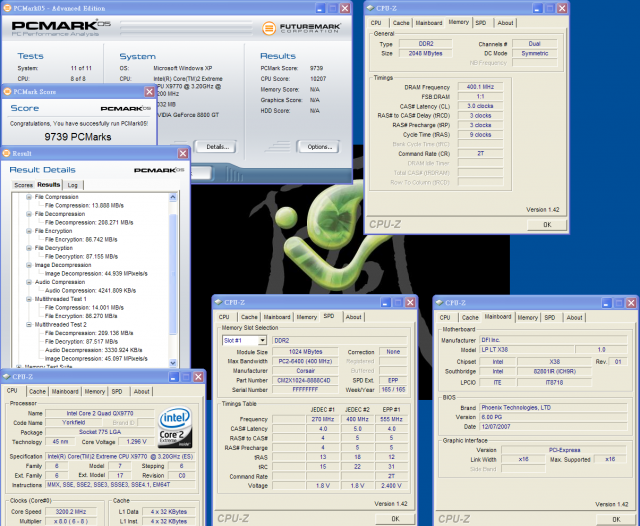Collapse the Audio Compression tree node
The height and width of the screenshot is (526, 640).
tap(29, 282)
